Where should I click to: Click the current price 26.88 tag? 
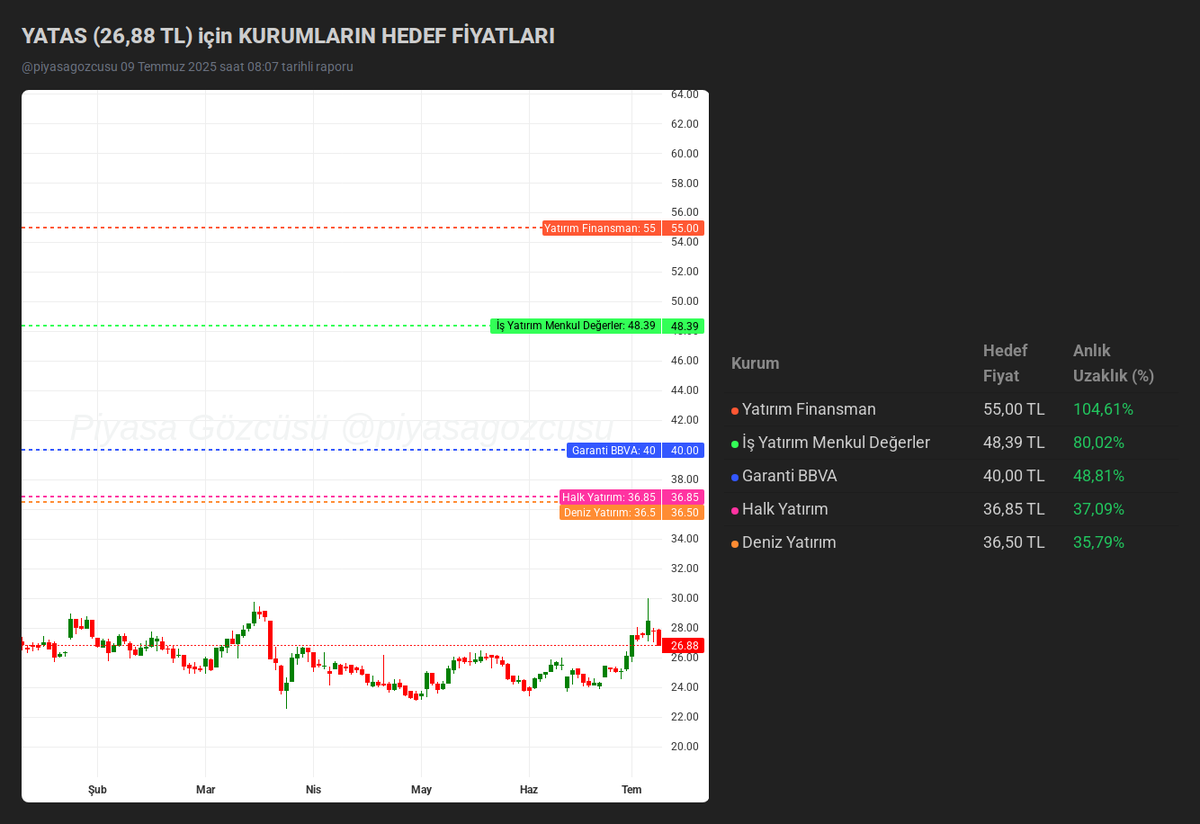pos(684,646)
